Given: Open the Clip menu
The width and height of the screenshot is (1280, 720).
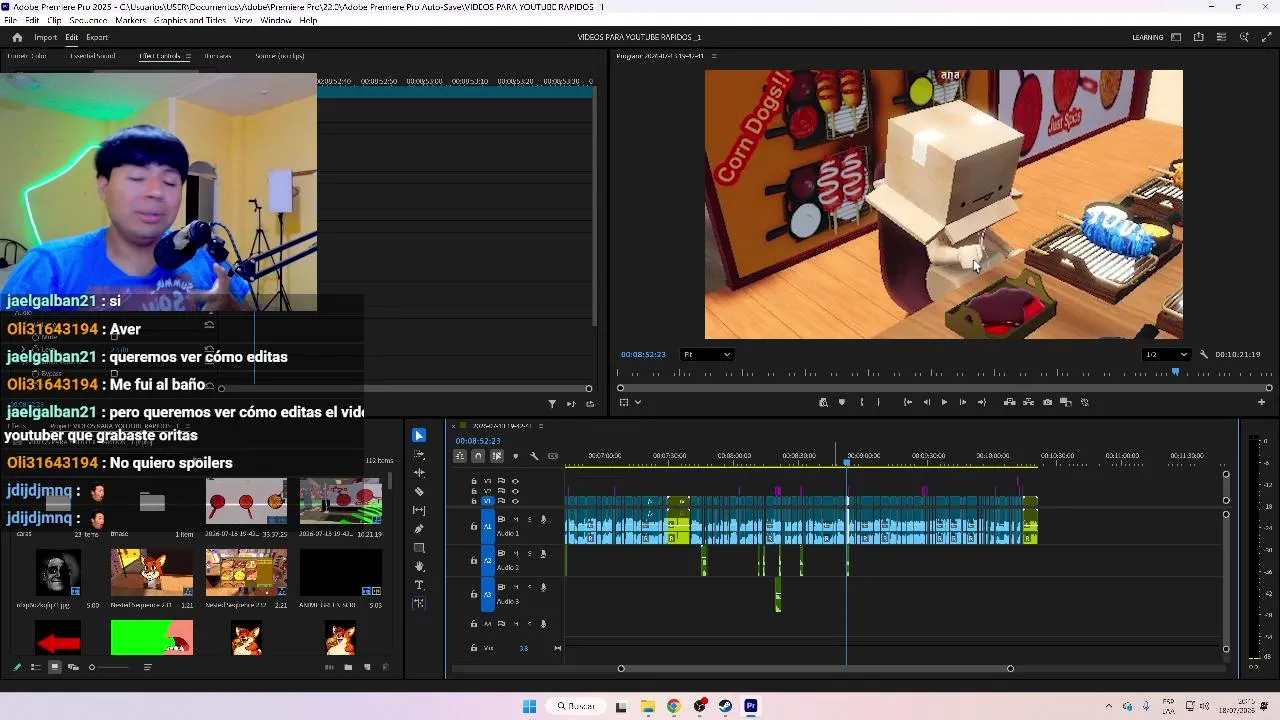Looking at the screenshot, I should (54, 20).
